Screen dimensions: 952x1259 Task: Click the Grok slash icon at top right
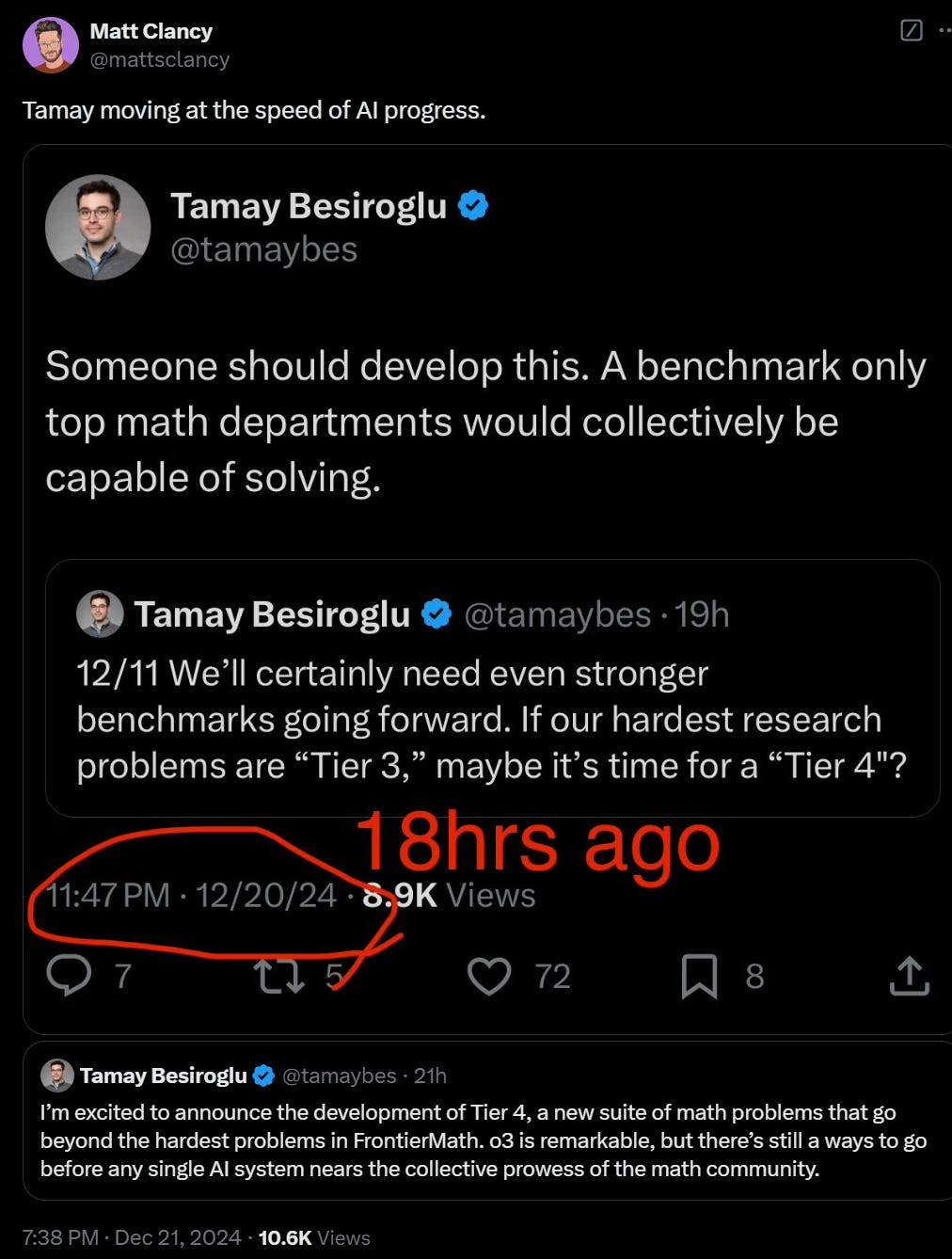(x=912, y=30)
